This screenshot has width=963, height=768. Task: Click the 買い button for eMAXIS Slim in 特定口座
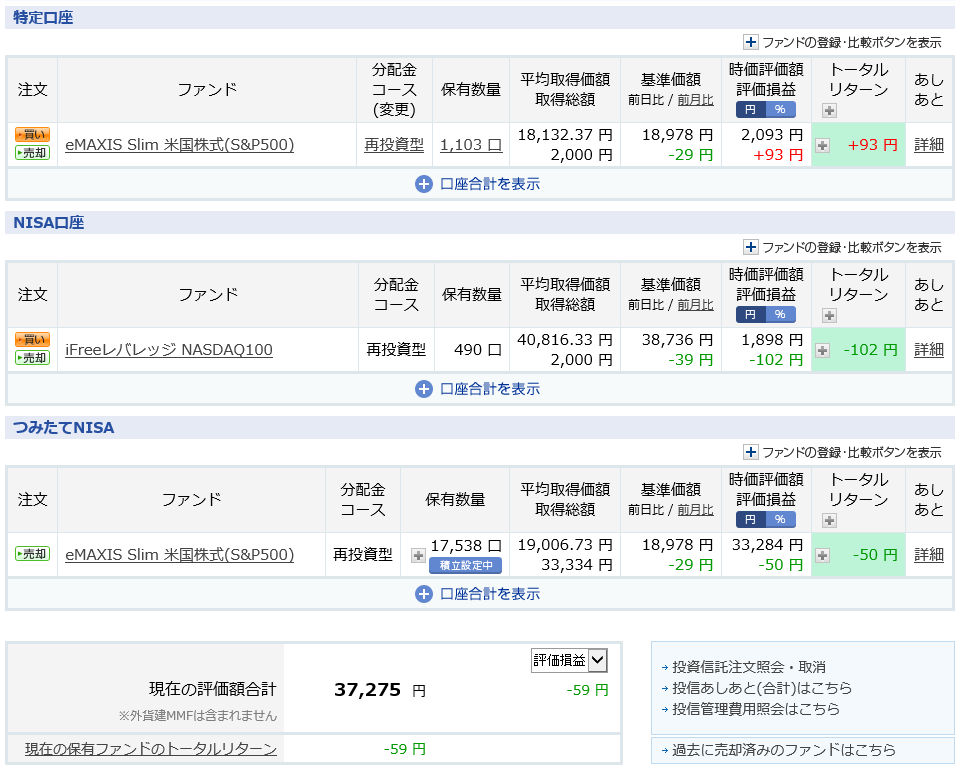click(x=33, y=135)
